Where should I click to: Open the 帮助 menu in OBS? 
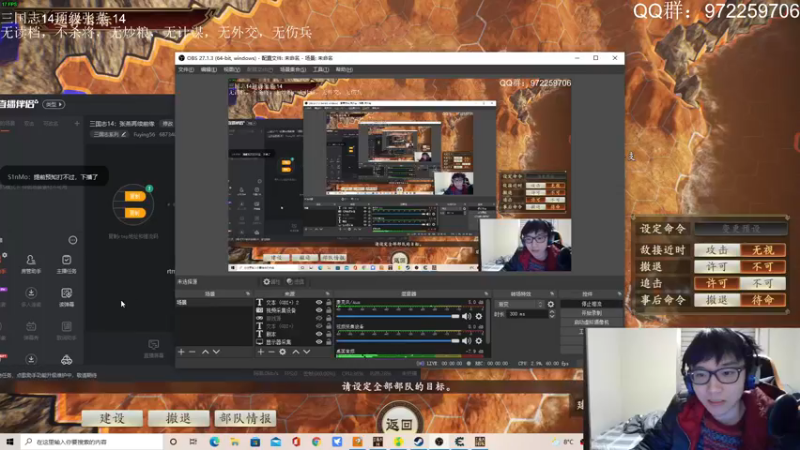coord(344,69)
